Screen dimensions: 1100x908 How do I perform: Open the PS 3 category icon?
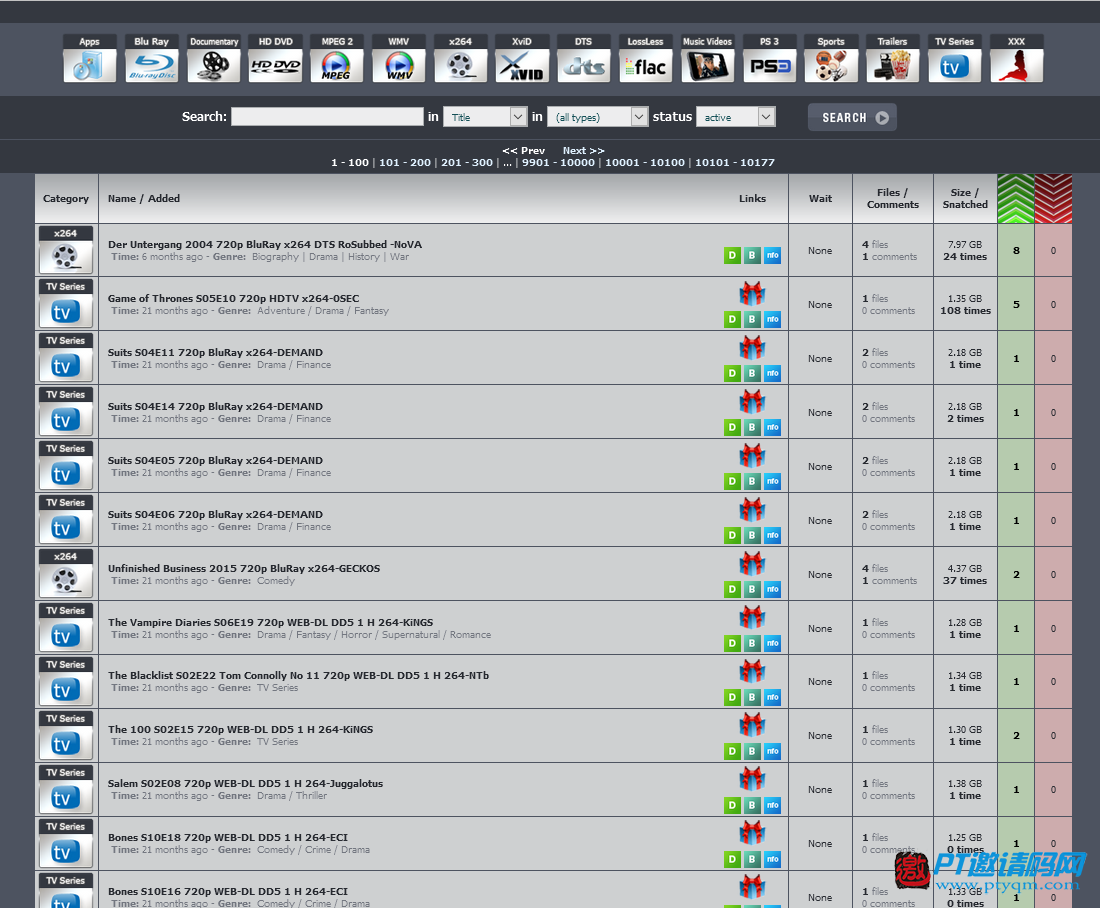(770, 58)
